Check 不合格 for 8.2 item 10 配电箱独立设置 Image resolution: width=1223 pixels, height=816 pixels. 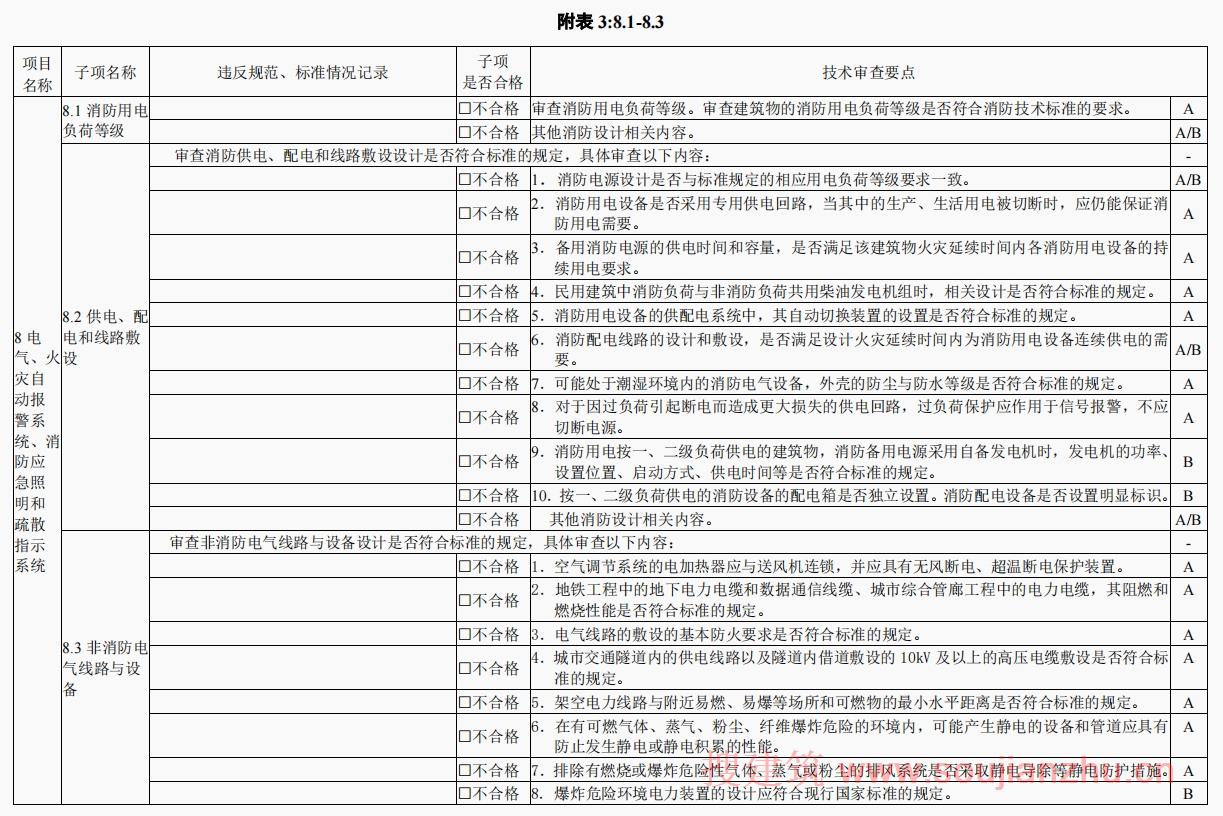465,496
